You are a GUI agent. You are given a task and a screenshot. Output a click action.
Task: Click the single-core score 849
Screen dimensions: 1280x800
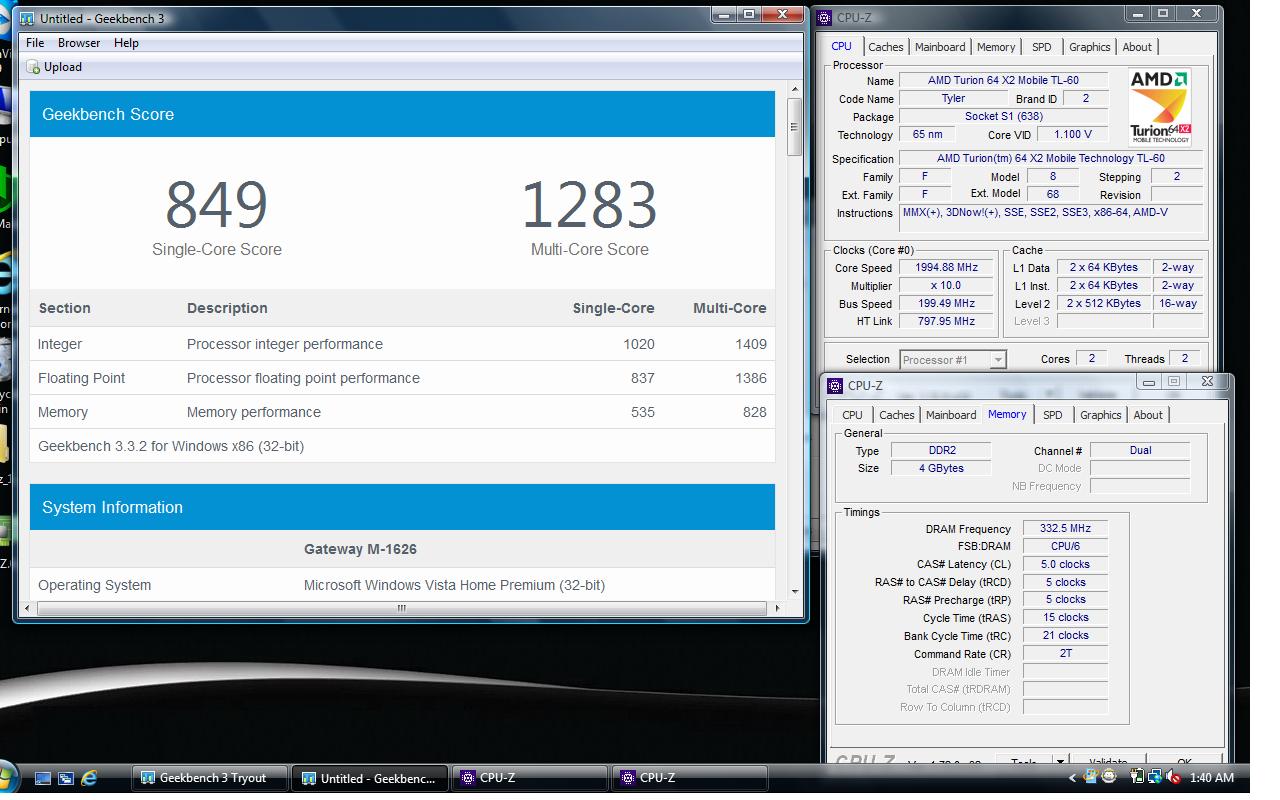(216, 205)
